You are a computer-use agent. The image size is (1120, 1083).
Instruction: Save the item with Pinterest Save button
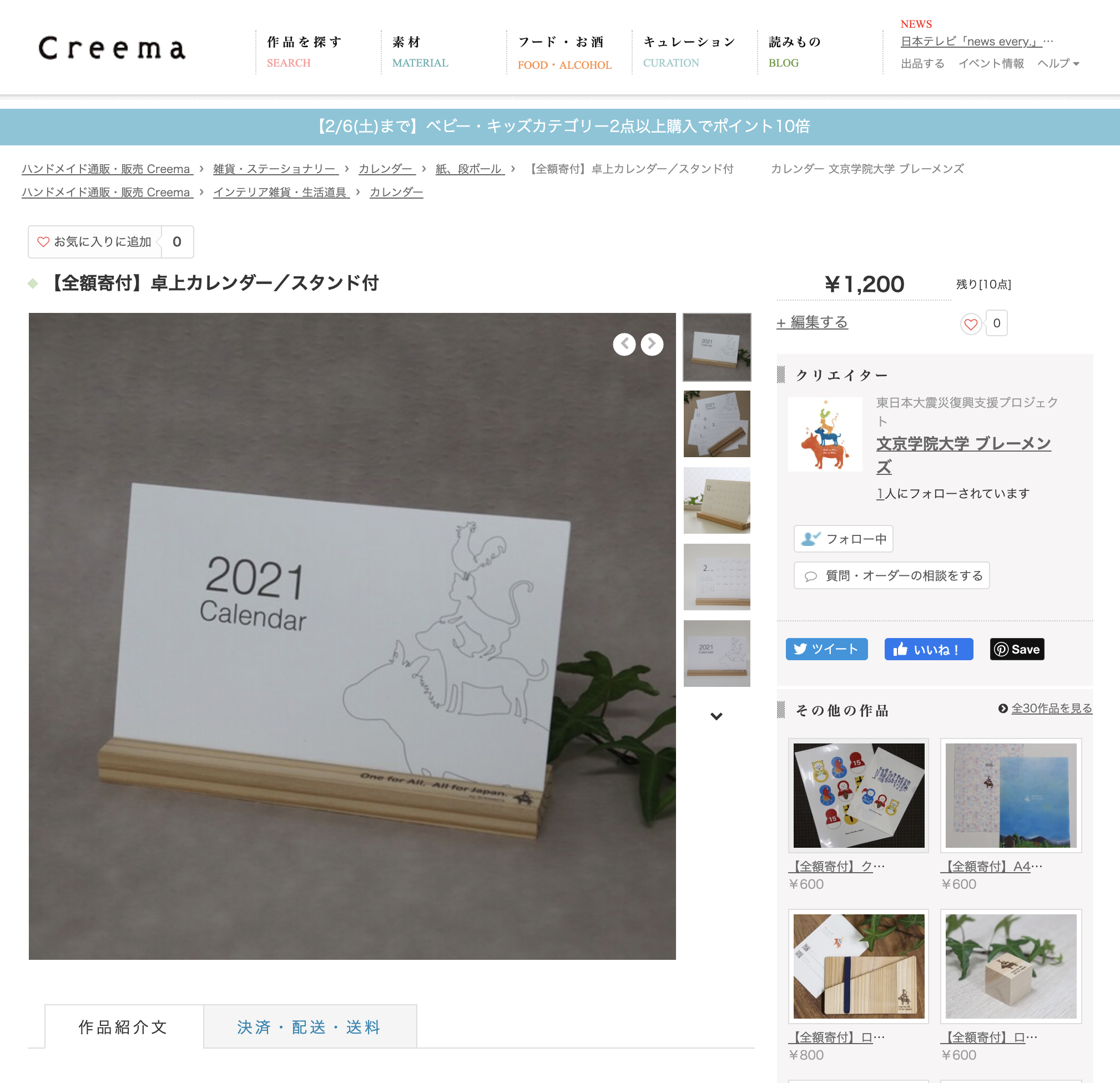(x=1017, y=649)
